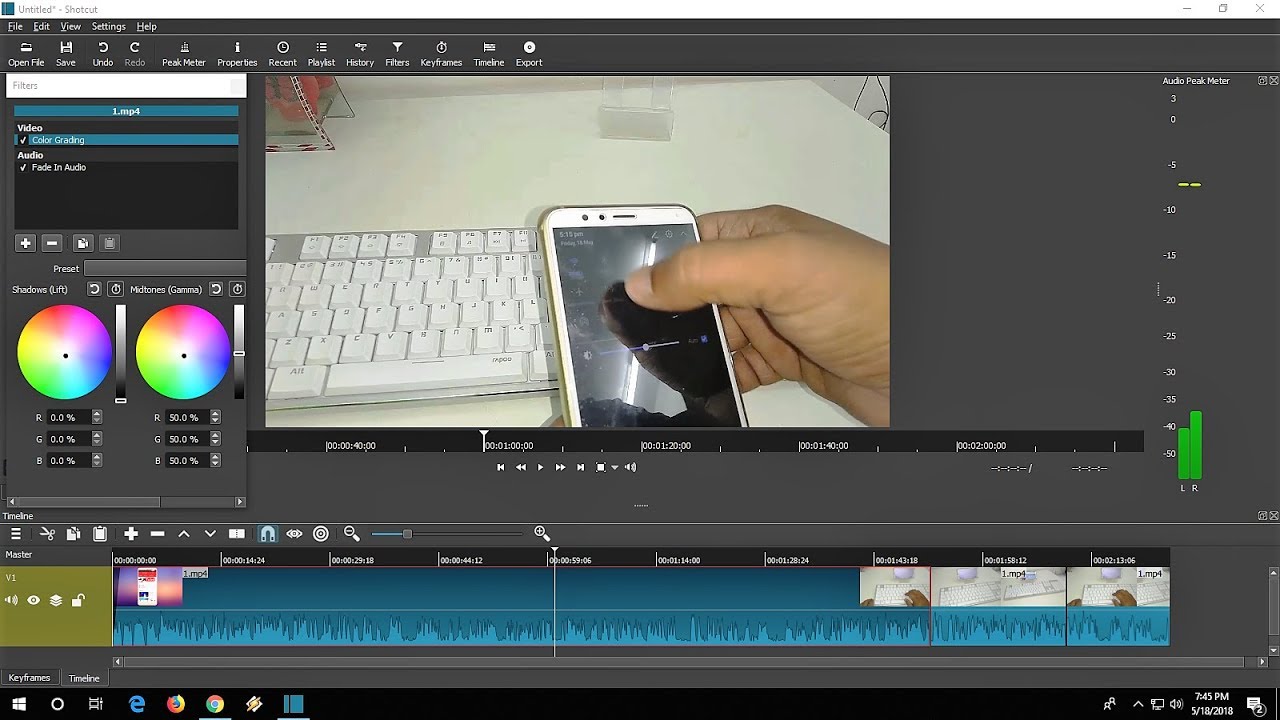Overwrite clip with down arrow icon

click(x=210, y=534)
